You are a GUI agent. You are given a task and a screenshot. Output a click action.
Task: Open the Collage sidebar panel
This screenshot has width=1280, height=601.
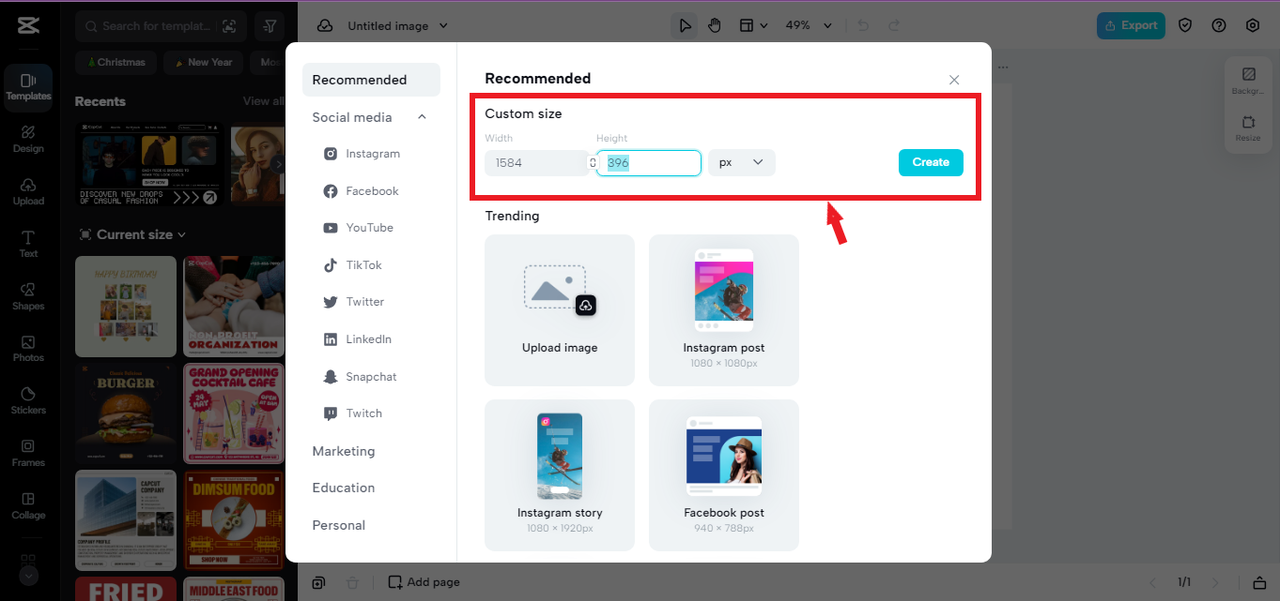tap(28, 505)
